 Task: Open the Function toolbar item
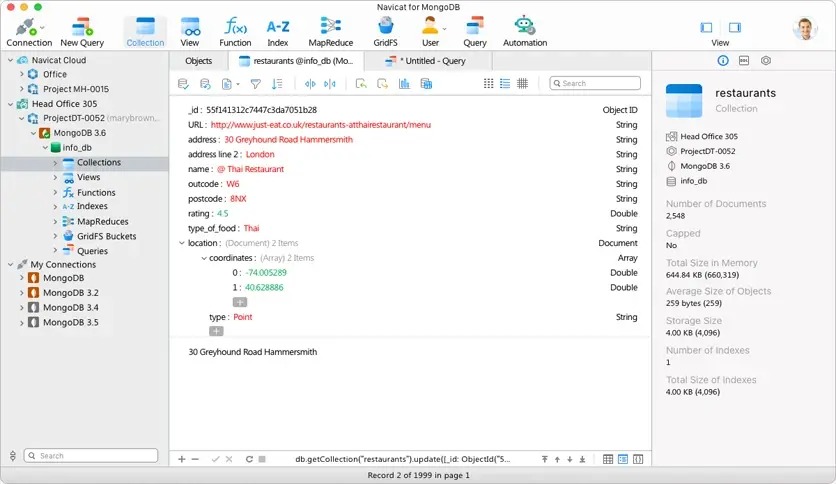(235, 30)
